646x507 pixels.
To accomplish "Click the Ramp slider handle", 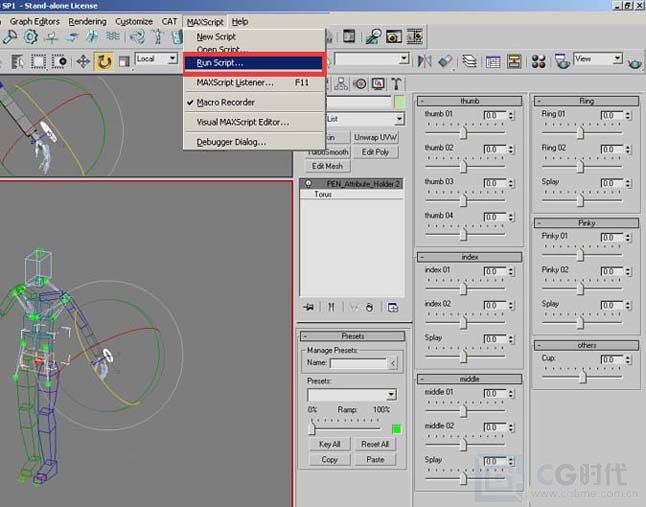I will (x=312, y=428).
